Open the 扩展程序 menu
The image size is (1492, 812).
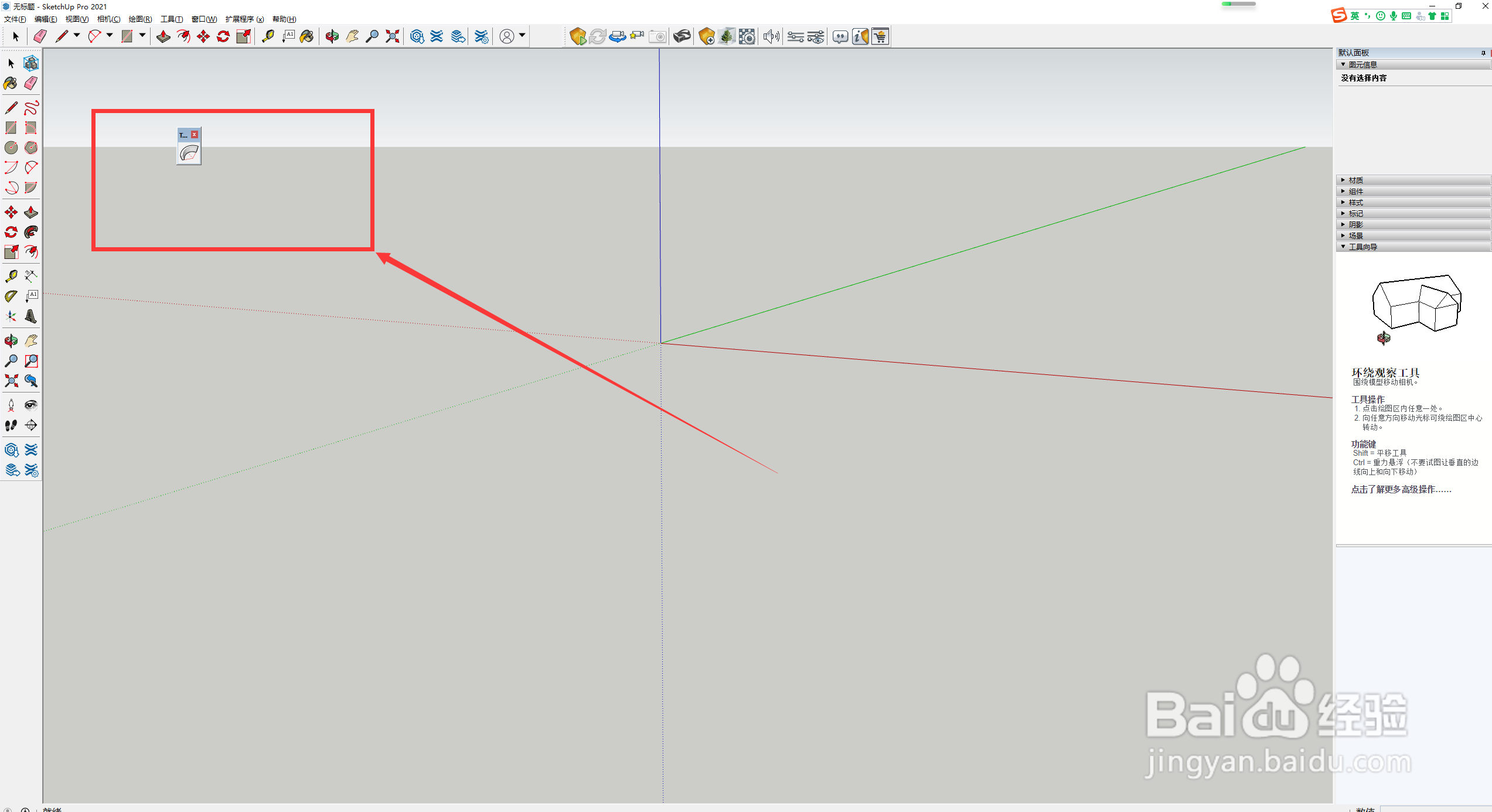click(x=244, y=19)
